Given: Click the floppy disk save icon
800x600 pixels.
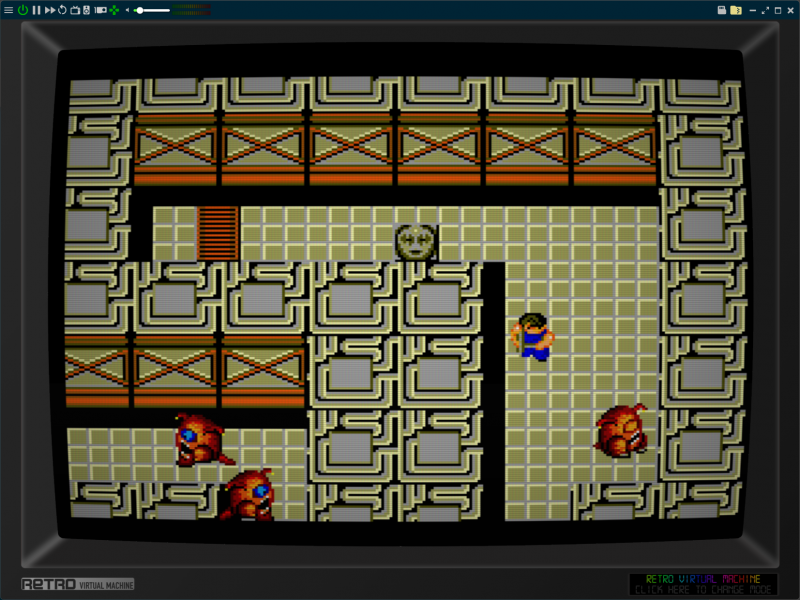Looking at the screenshot, I should tap(721, 10).
